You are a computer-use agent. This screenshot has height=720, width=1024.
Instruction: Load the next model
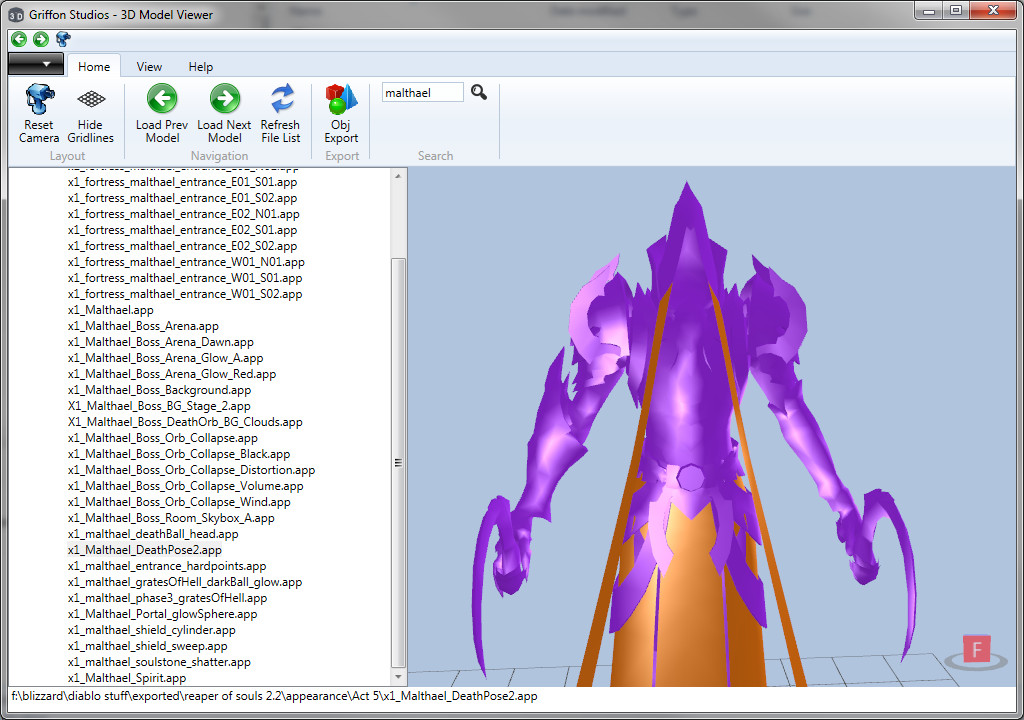coord(224,113)
